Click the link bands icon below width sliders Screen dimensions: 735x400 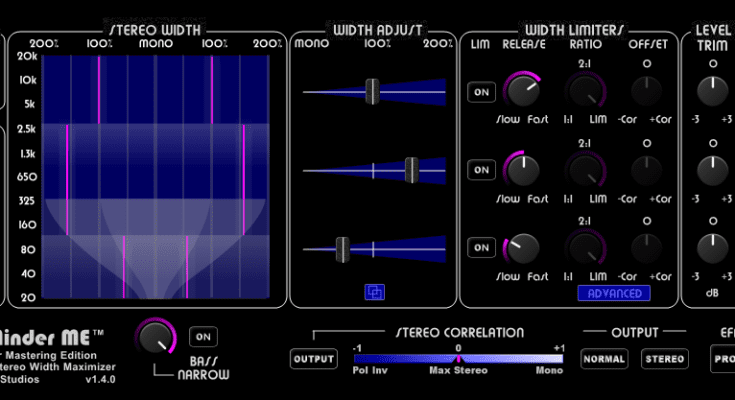pos(375,292)
